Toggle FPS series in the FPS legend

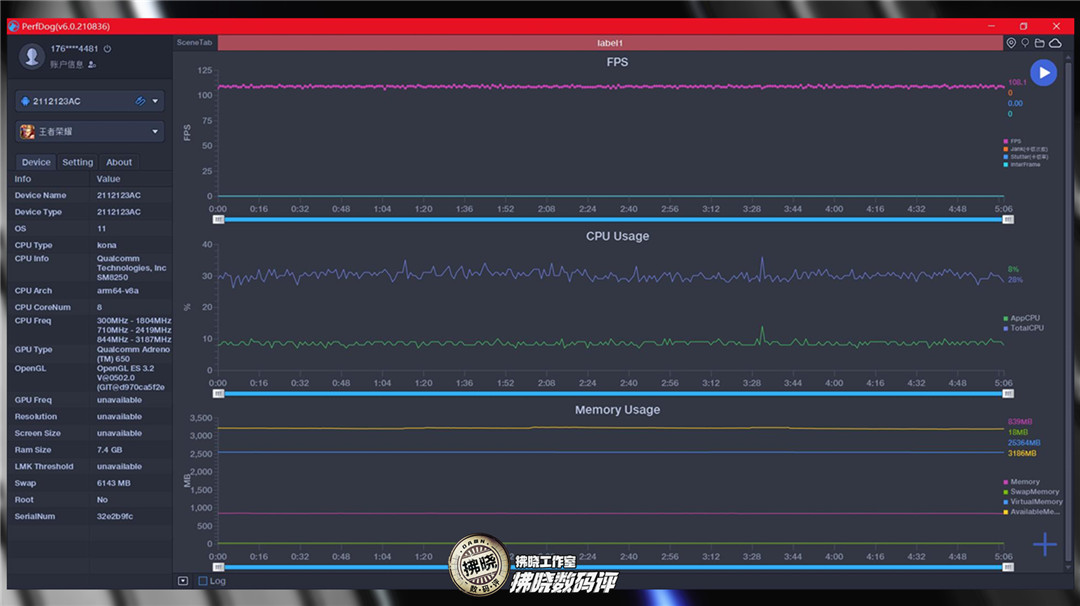click(1012, 141)
